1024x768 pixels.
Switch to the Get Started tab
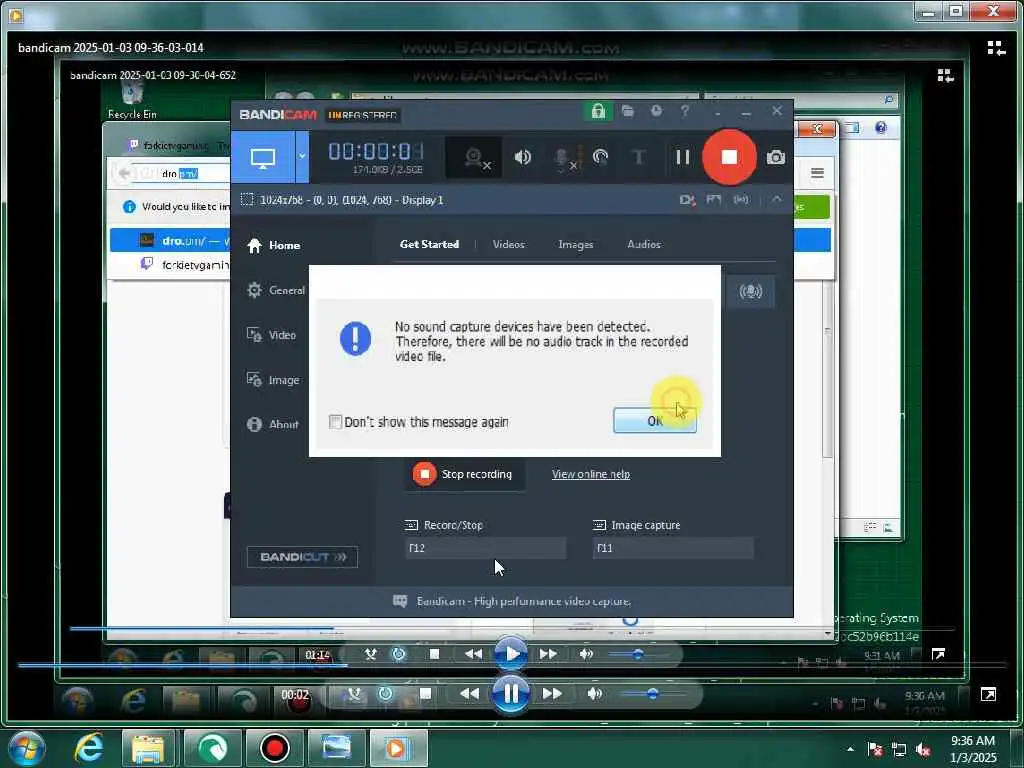(x=429, y=244)
